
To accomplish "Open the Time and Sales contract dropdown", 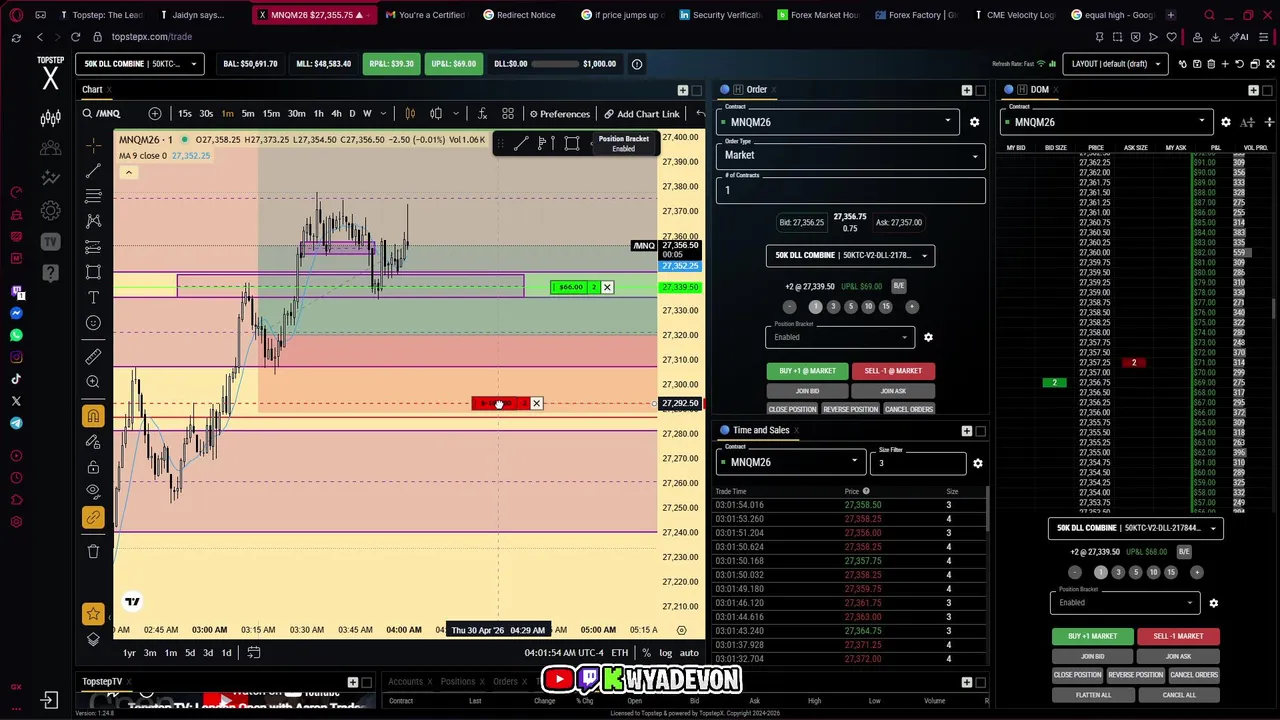I will (790, 462).
